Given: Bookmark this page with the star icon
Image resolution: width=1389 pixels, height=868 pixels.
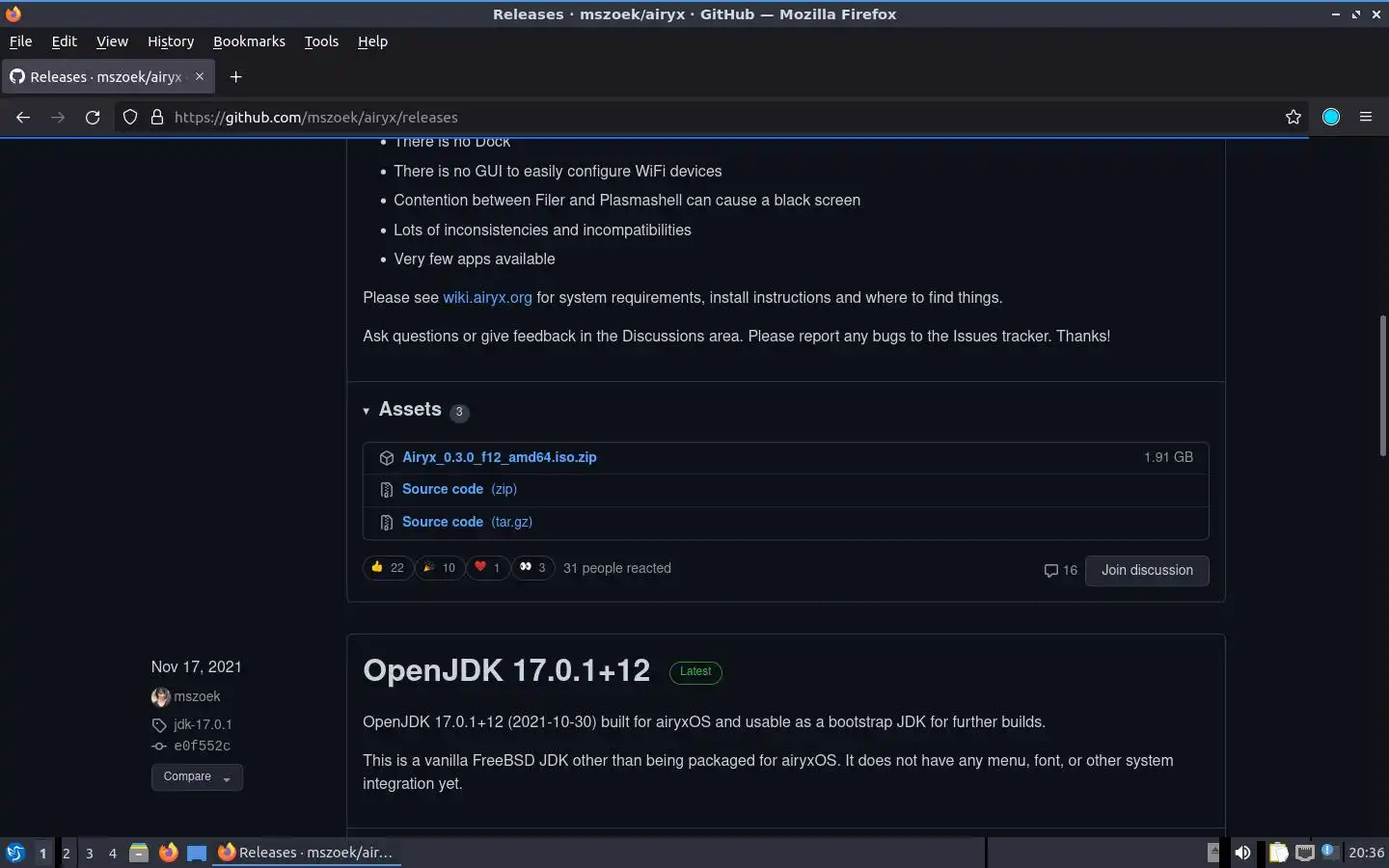Looking at the screenshot, I should point(1294,117).
